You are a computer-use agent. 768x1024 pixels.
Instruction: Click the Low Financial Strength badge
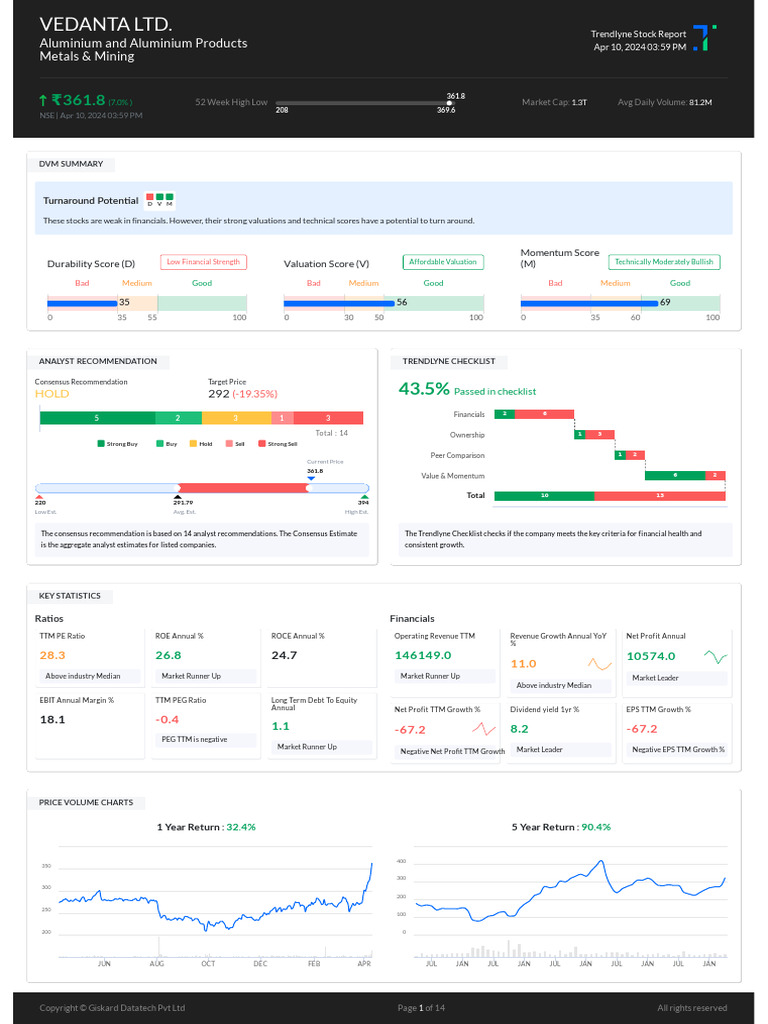coord(203,262)
